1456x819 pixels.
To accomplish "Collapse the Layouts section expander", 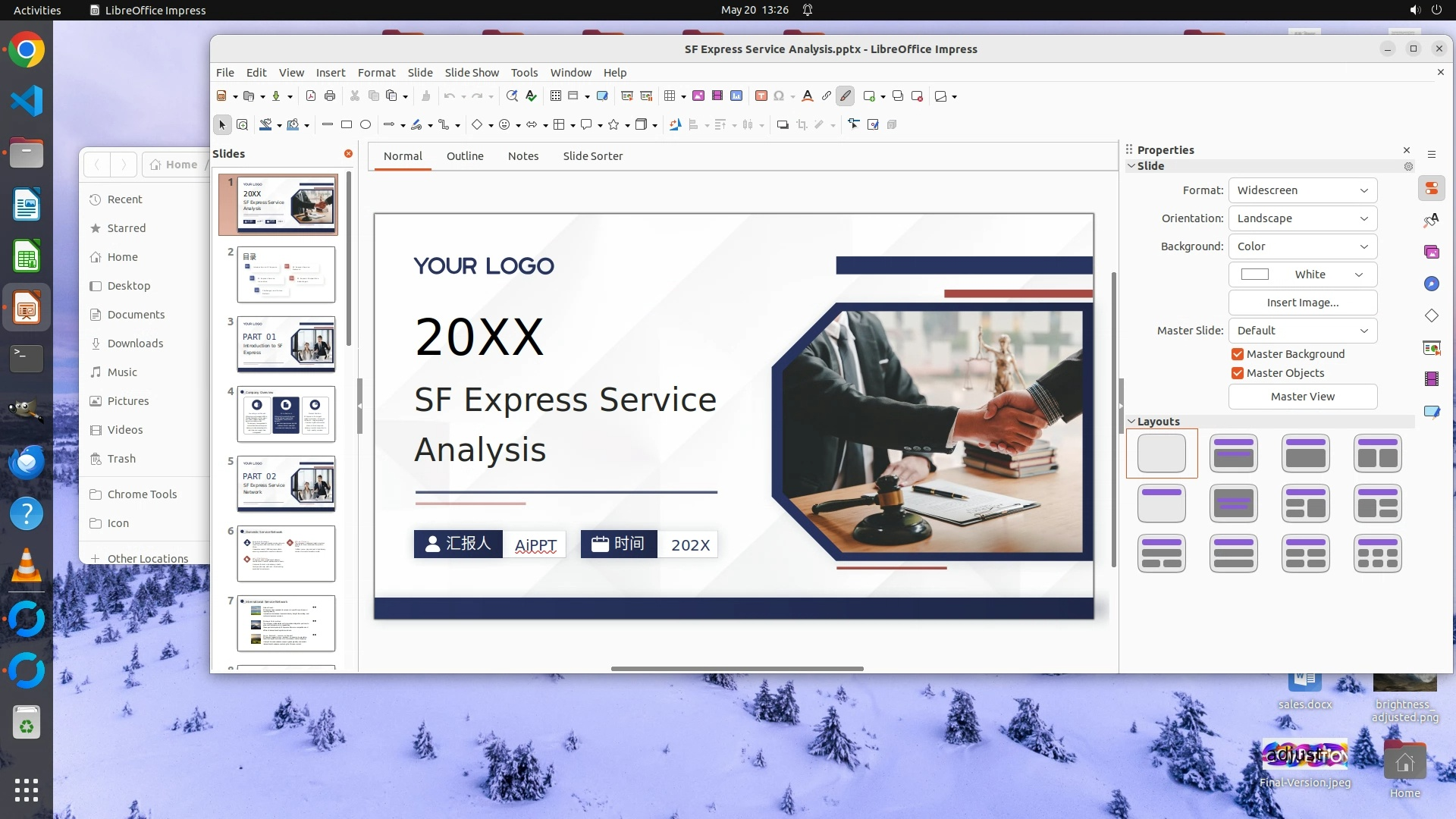I will pyautogui.click(x=1131, y=422).
